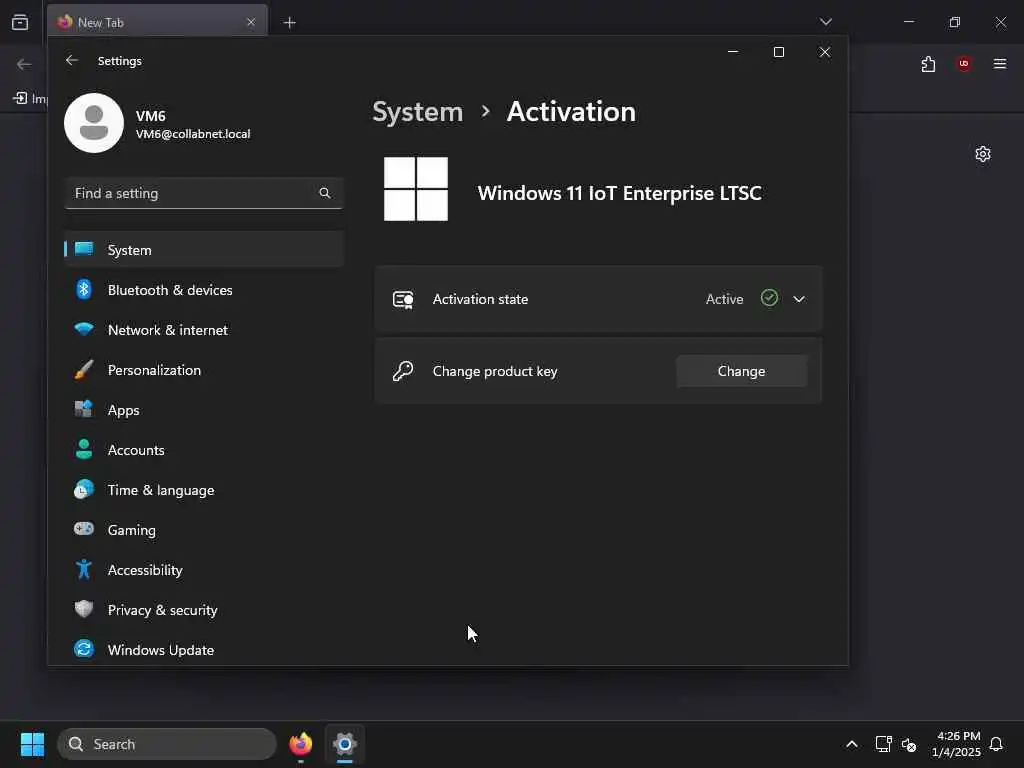Open Apps settings category
1024x768 pixels.
click(x=204, y=410)
